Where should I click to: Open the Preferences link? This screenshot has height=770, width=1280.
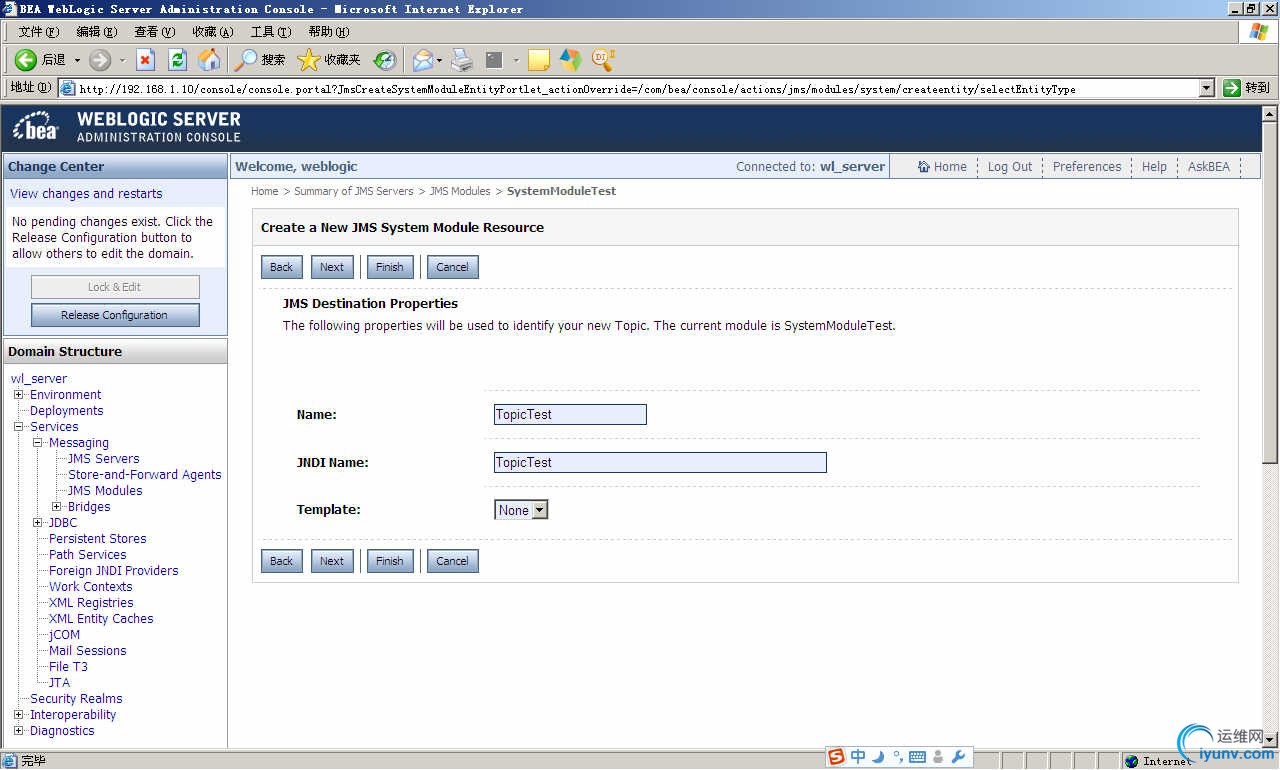(1087, 167)
